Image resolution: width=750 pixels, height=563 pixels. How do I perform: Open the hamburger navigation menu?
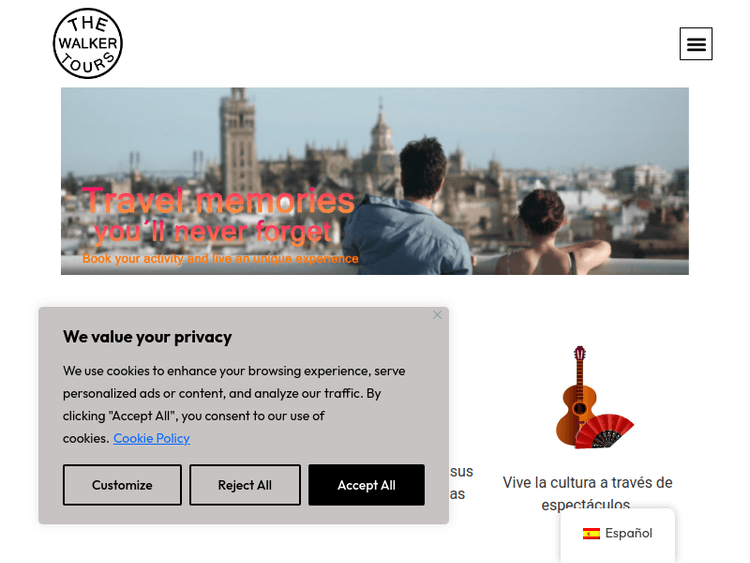[x=696, y=44]
